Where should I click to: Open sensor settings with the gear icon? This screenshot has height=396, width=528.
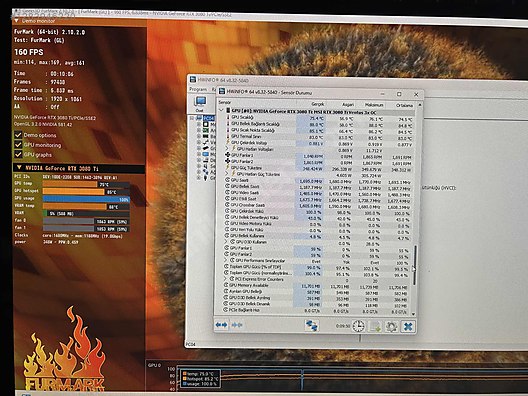click(x=391, y=326)
